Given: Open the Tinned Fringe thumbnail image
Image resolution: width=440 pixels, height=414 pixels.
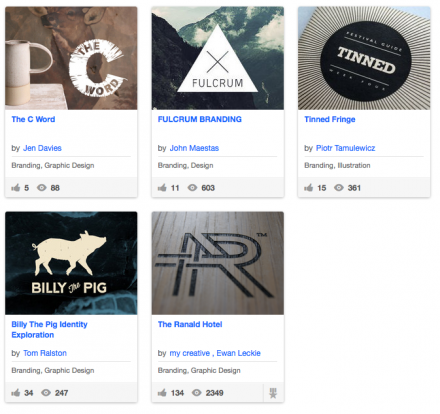Looking at the screenshot, I should [364, 58].
